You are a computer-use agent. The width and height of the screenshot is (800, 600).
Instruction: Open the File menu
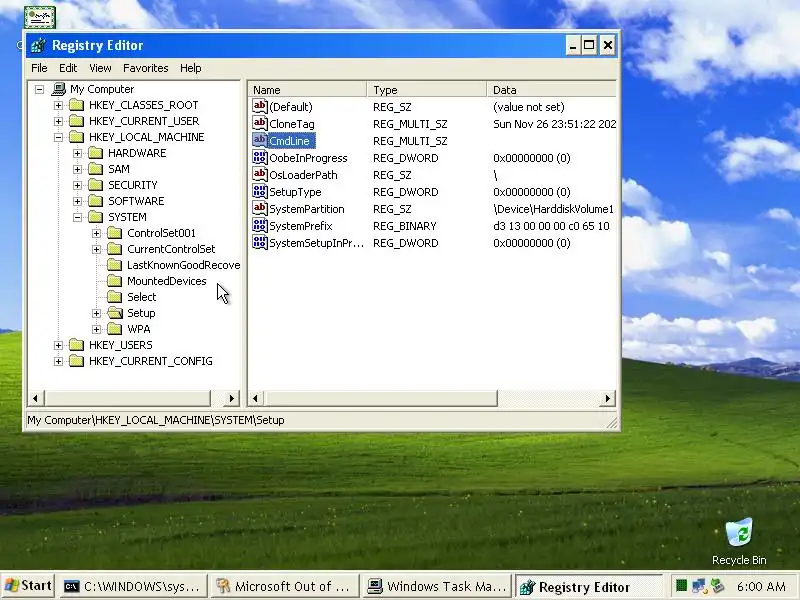39,68
